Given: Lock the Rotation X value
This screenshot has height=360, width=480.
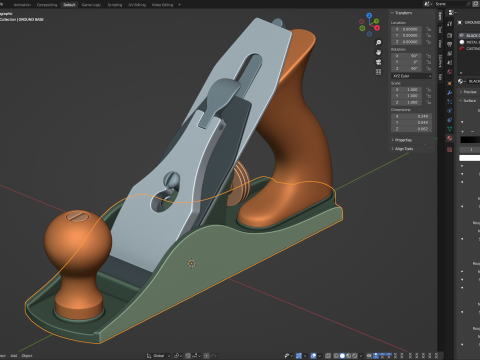Looking at the screenshot, I should point(429,56).
